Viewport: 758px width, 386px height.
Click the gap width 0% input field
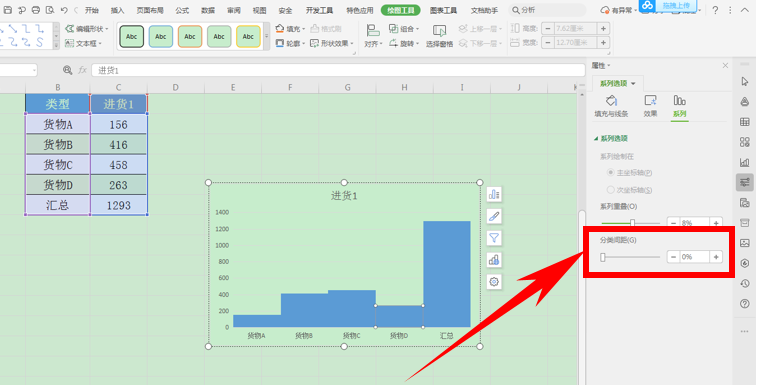click(695, 257)
